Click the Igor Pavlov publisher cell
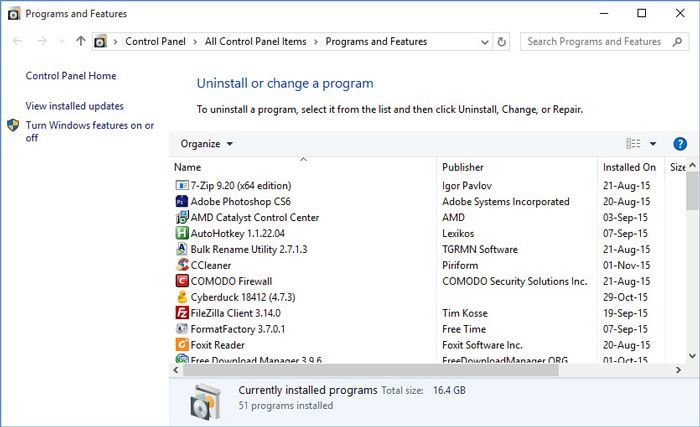Image resolution: width=700 pixels, height=427 pixels. 467,185
